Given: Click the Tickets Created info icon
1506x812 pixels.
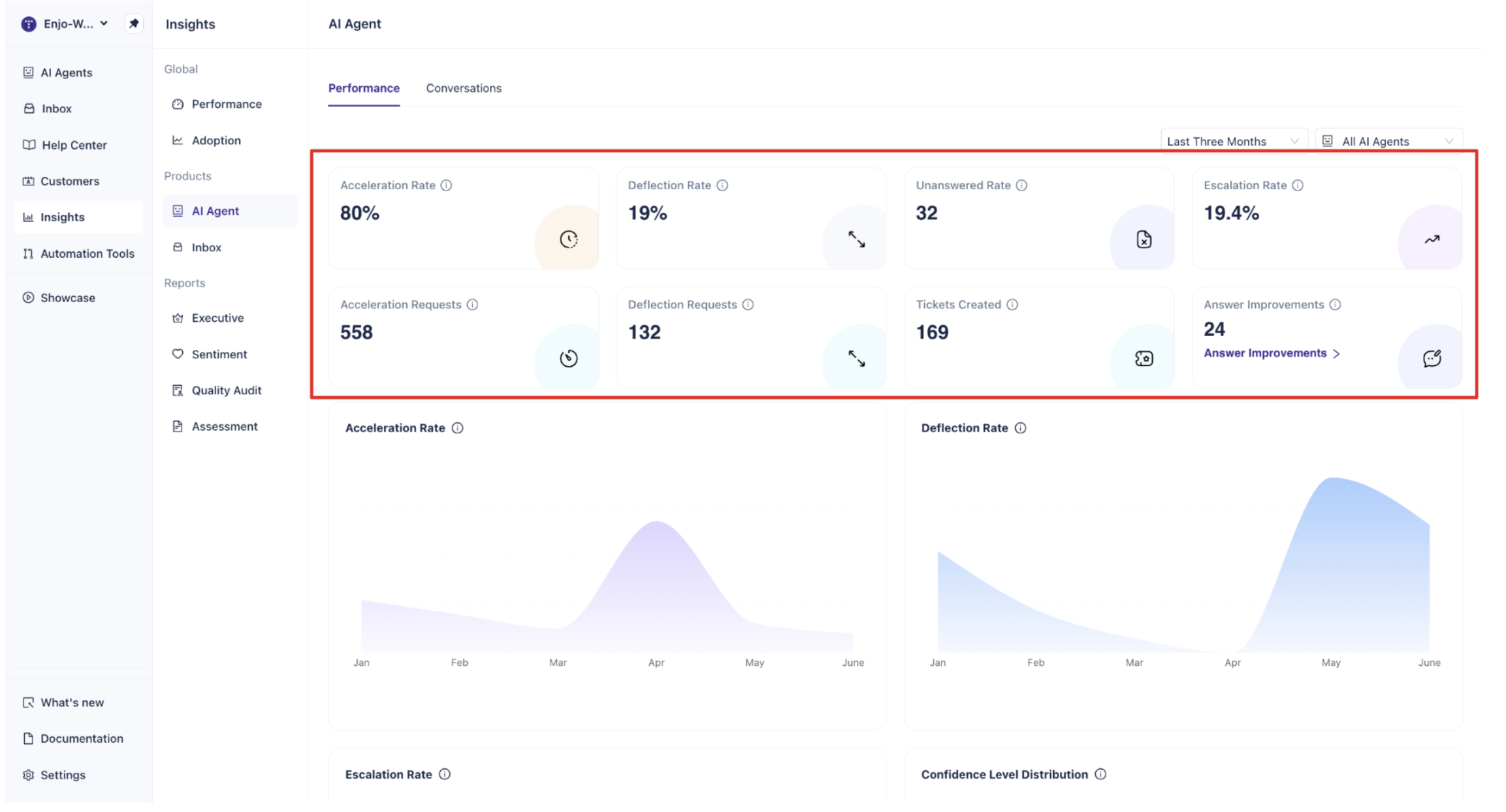Looking at the screenshot, I should [x=1012, y=305].
